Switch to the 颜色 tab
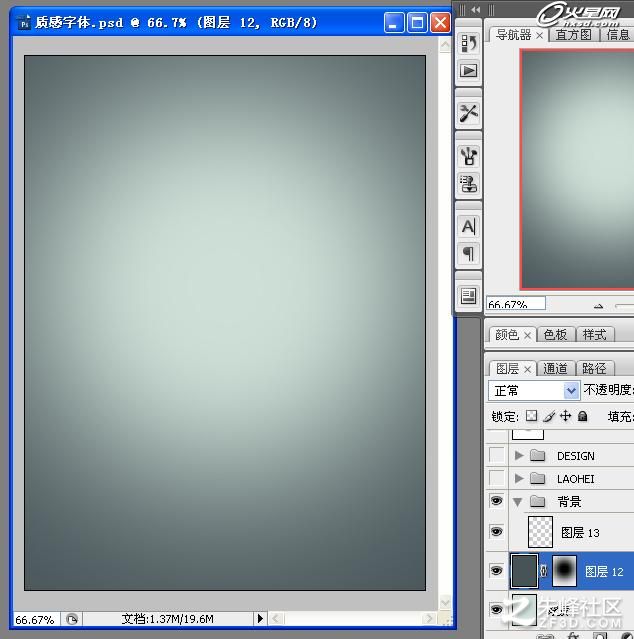 coord(506,335)
